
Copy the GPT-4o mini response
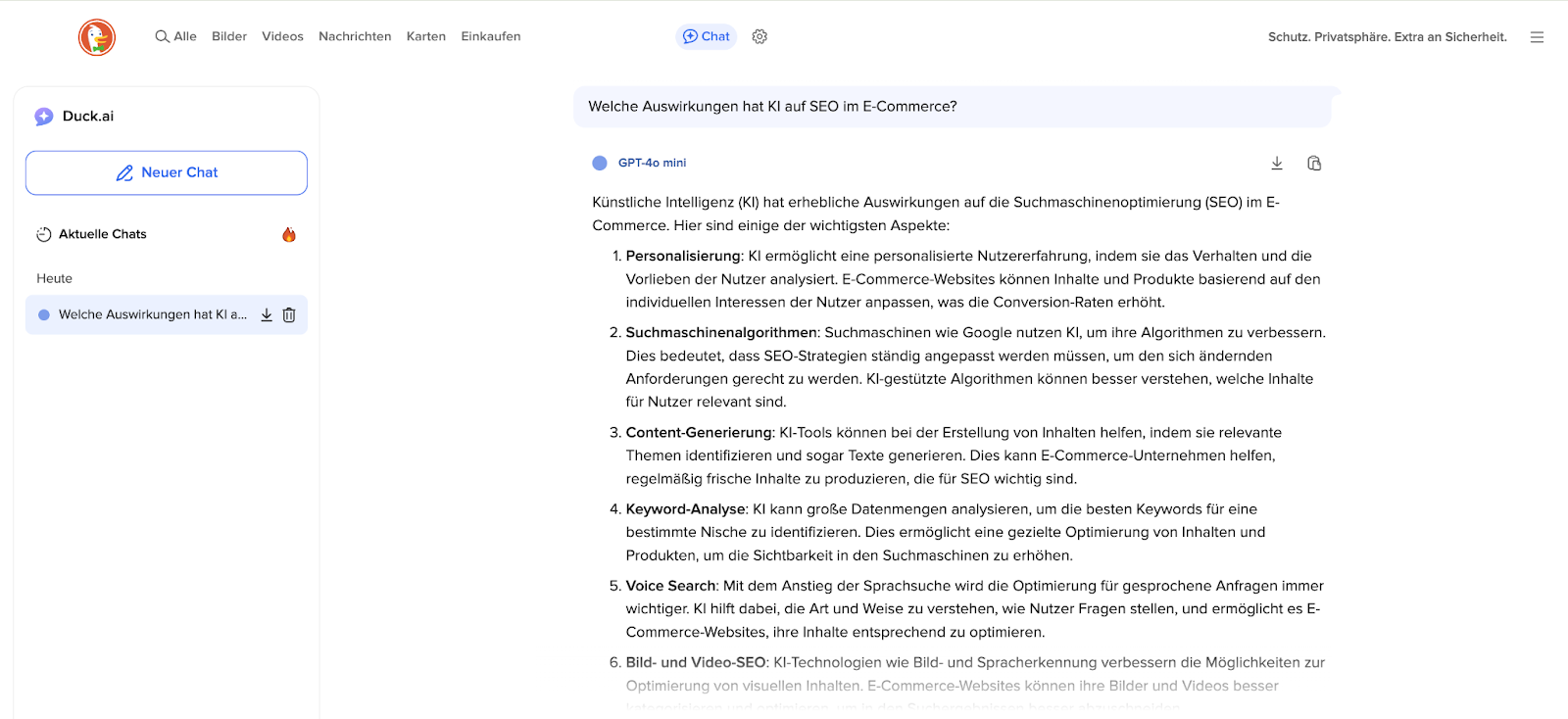click(x=1314, y=163)
